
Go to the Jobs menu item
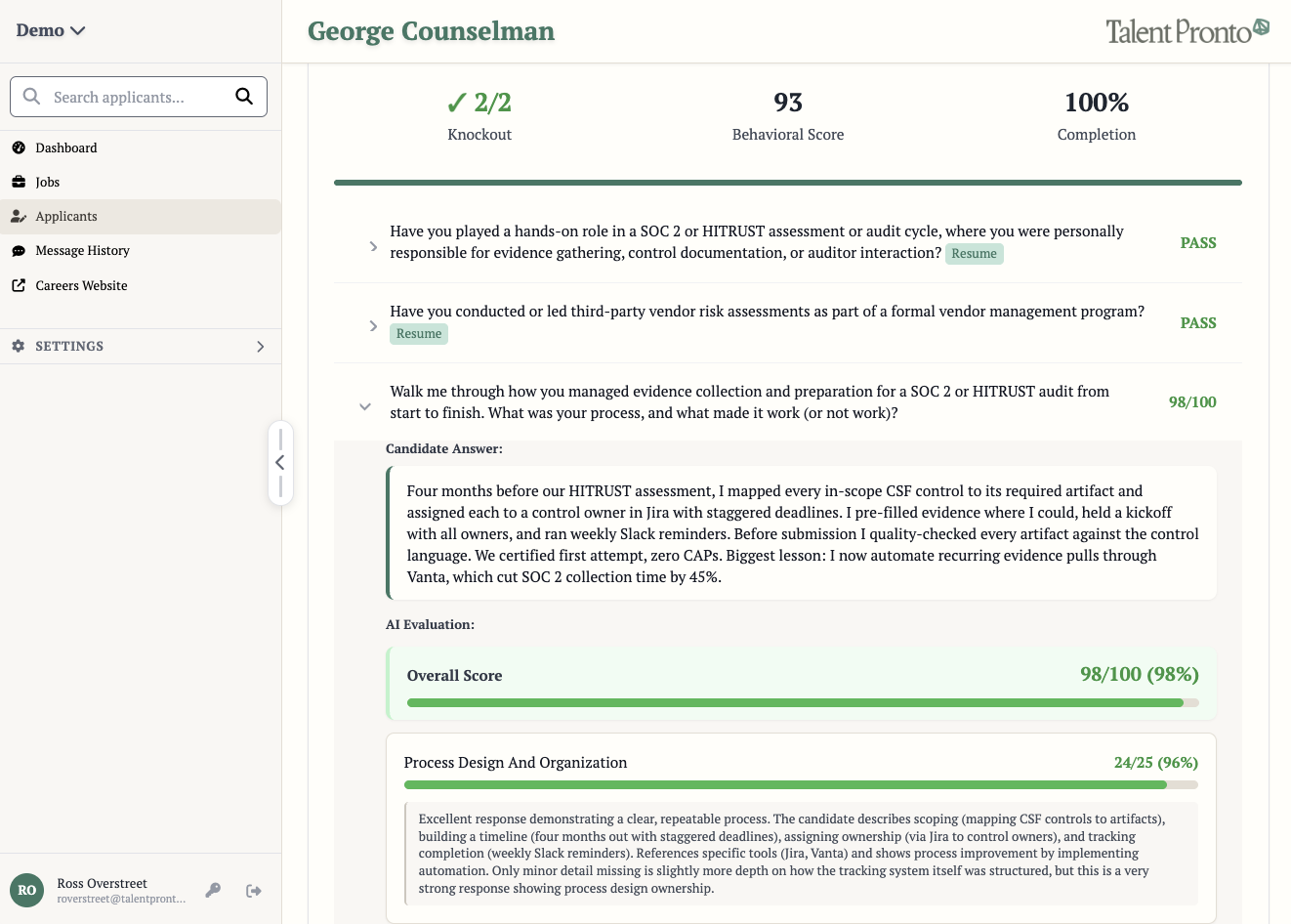click(x=48, y=182)
